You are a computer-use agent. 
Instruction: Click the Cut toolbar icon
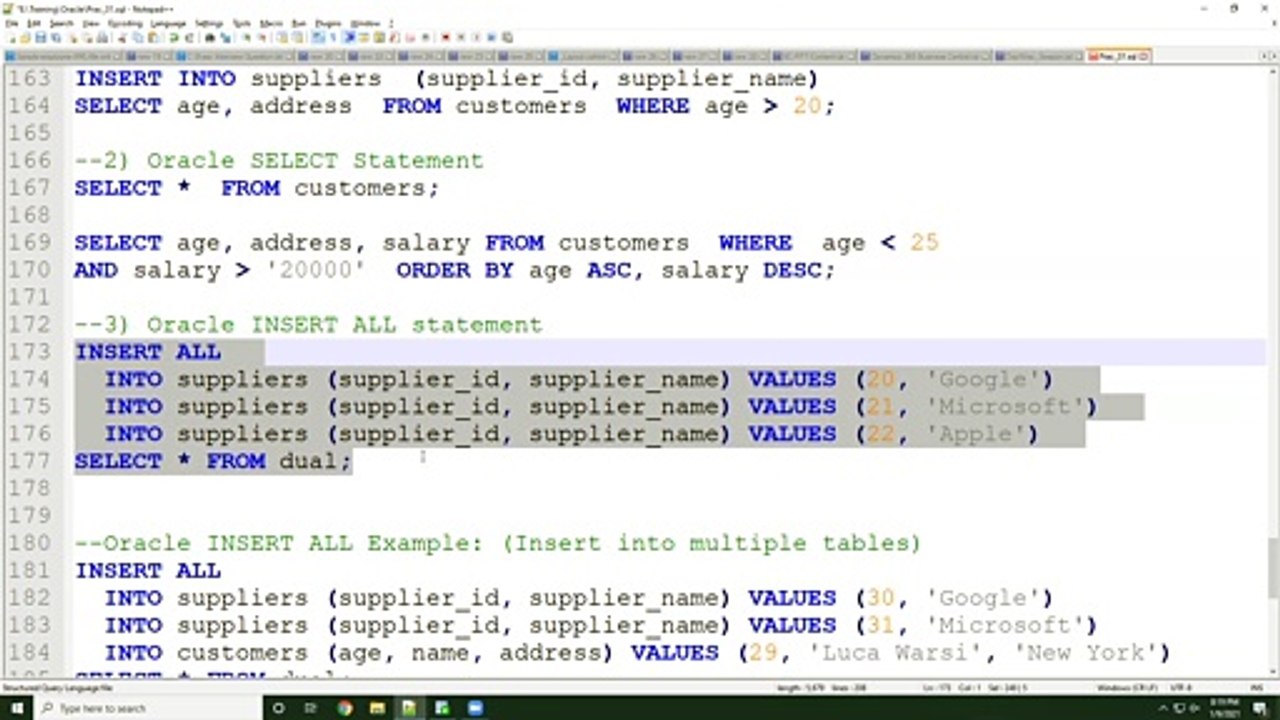(121, 37)
